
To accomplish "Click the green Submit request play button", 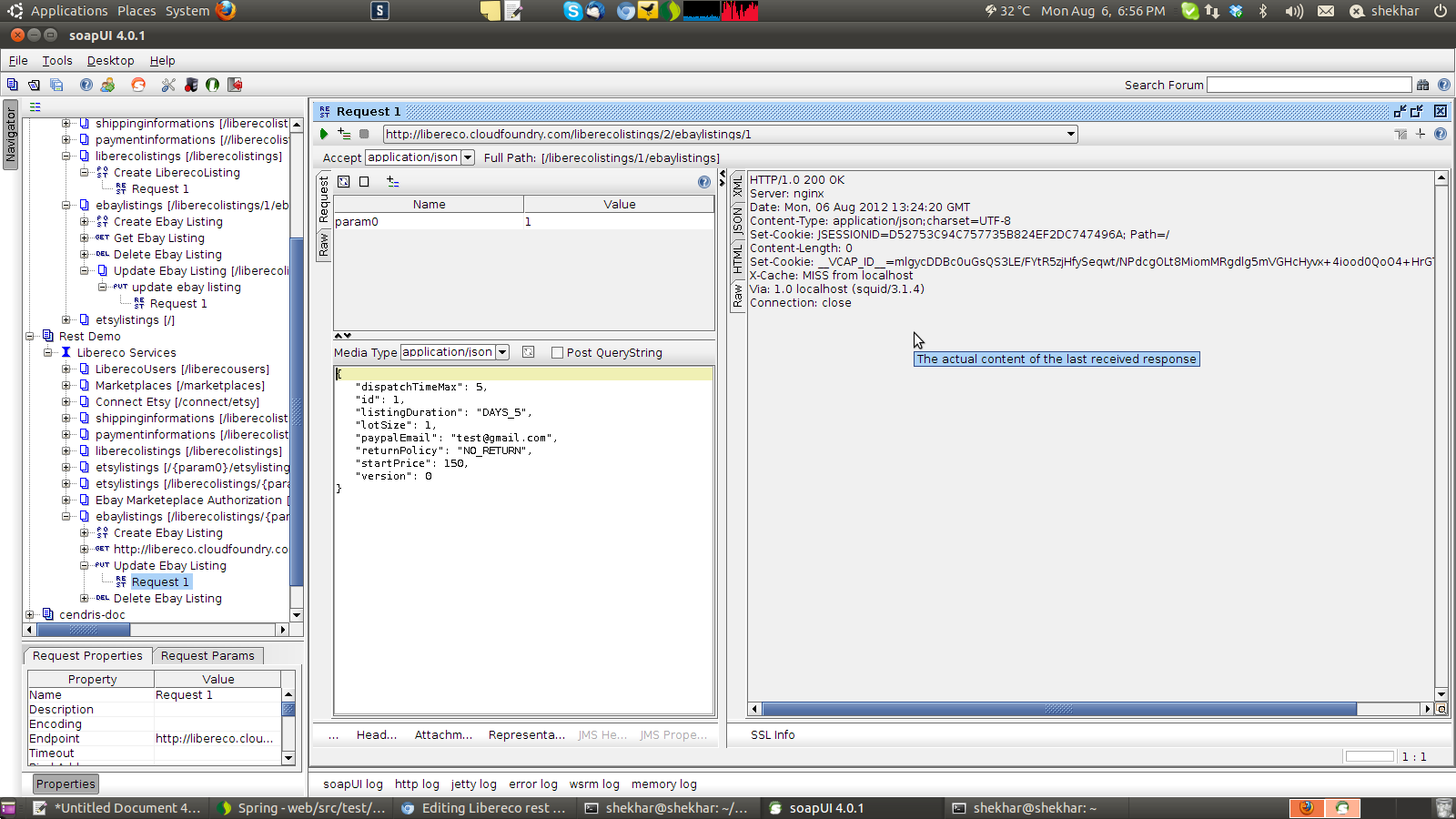I will pos(324,134).
